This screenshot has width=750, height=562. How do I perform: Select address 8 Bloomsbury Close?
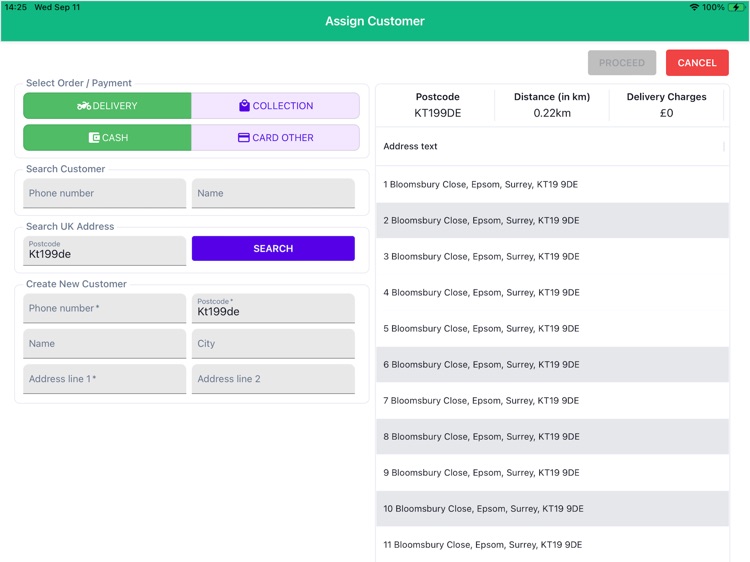[552, 437]
